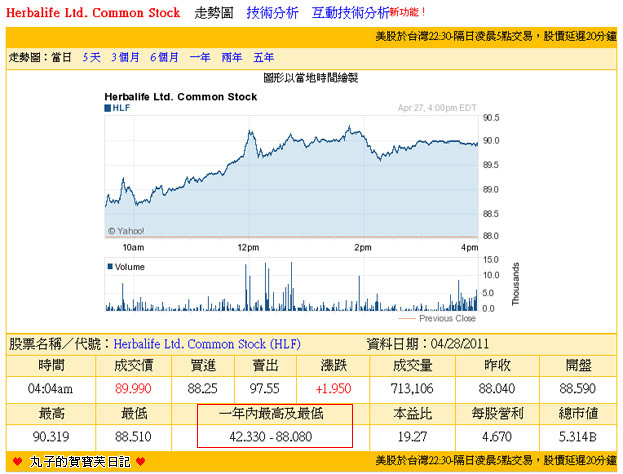The height and width of the screenshot is (474, 623).
Task: Select the 成交量 value 713,106
Action: (412, 388)
